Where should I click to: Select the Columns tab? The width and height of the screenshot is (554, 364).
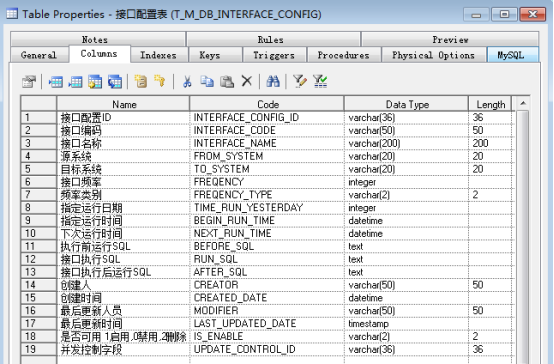[99, 54]
